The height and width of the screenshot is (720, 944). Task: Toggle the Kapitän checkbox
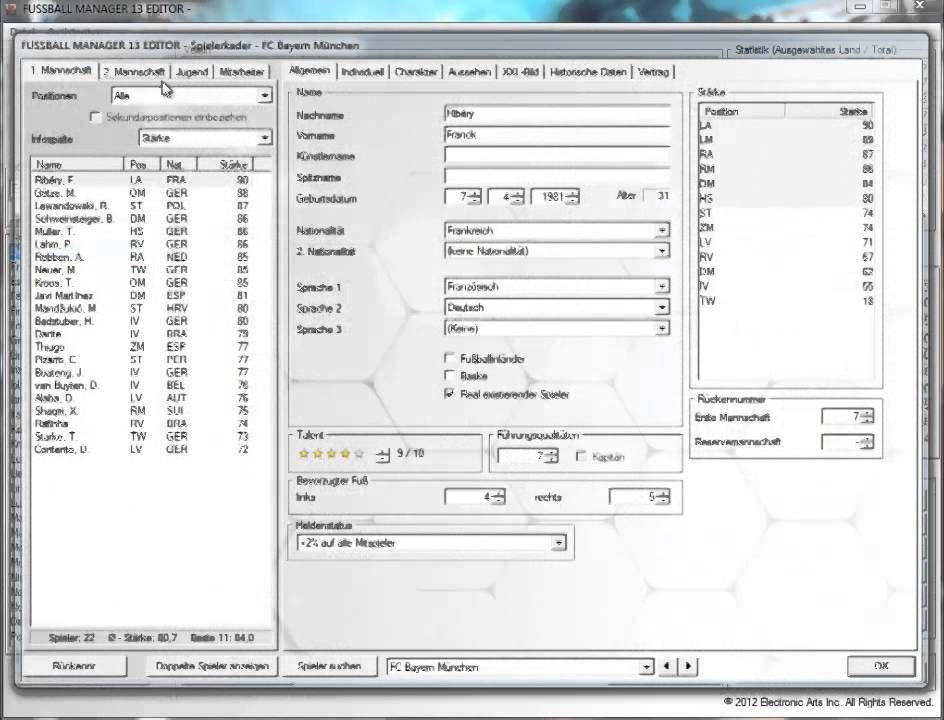pos(581,456)
